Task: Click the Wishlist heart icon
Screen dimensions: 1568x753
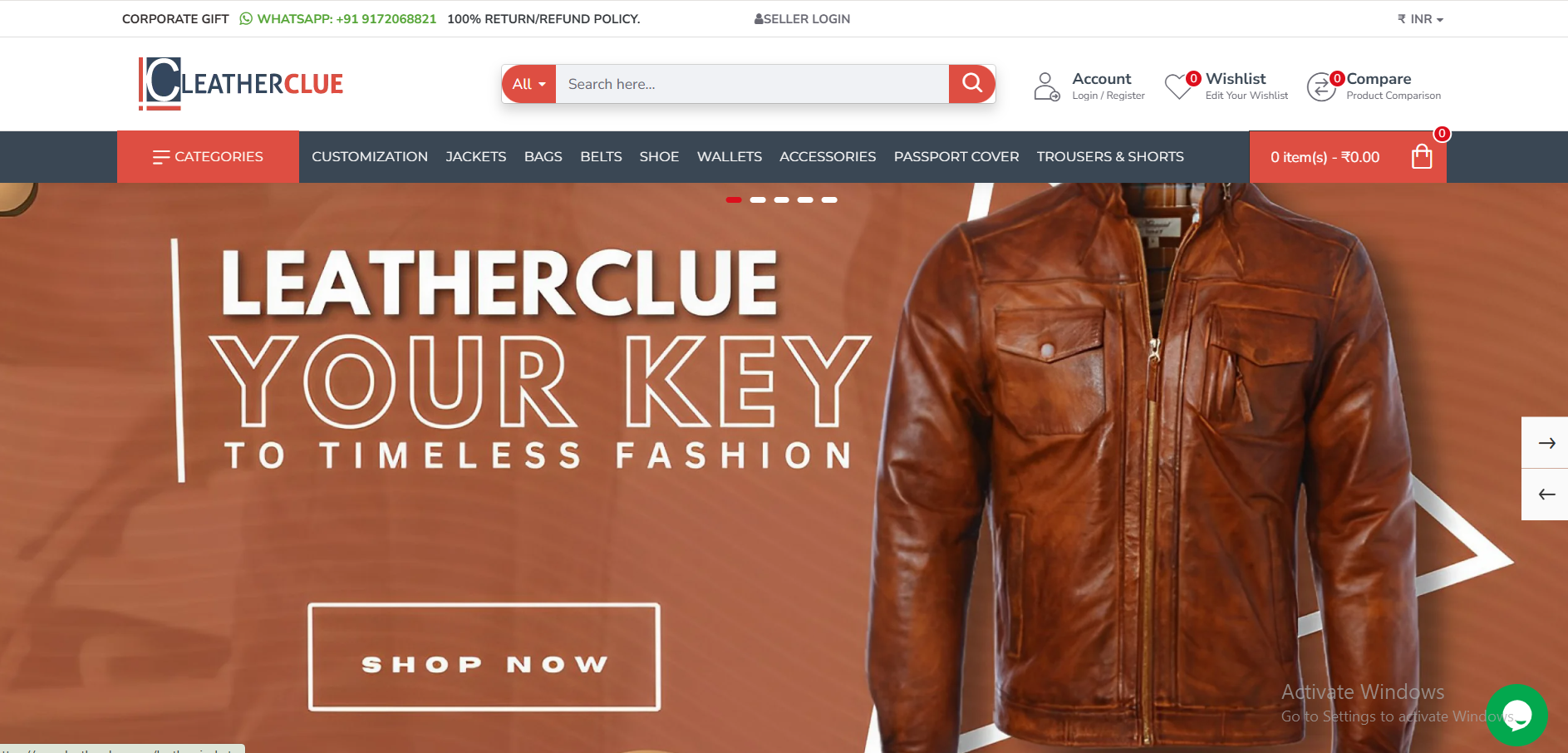Action: [x=1178, y=86]
